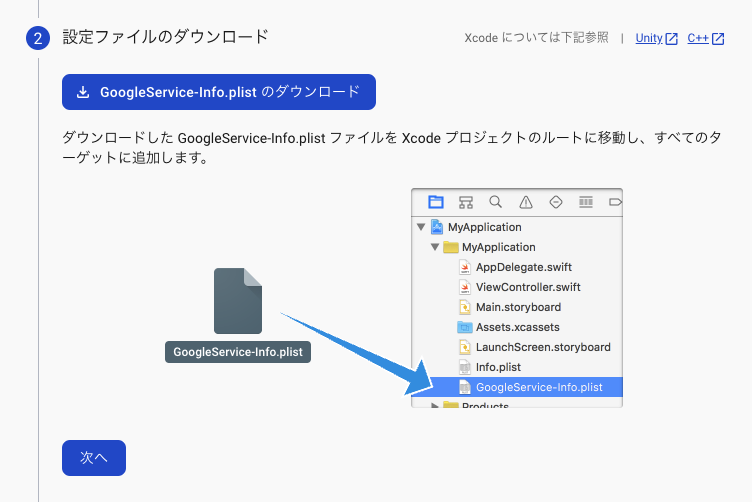This screenshot has width=752, height=502.
Task: Expand the Products folder triangle
Action: (x=435, y=405)
